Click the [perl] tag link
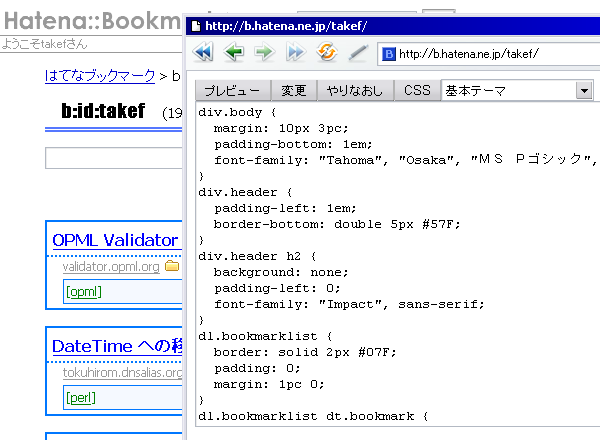 point(81,398)
